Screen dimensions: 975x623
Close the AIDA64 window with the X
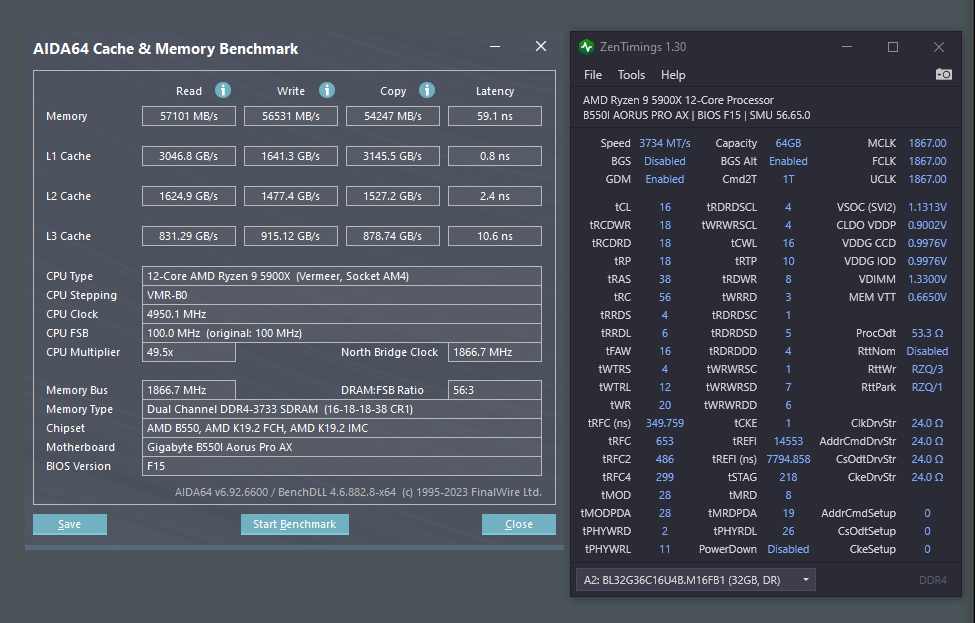pyautogui.click(x=541, y=46)
